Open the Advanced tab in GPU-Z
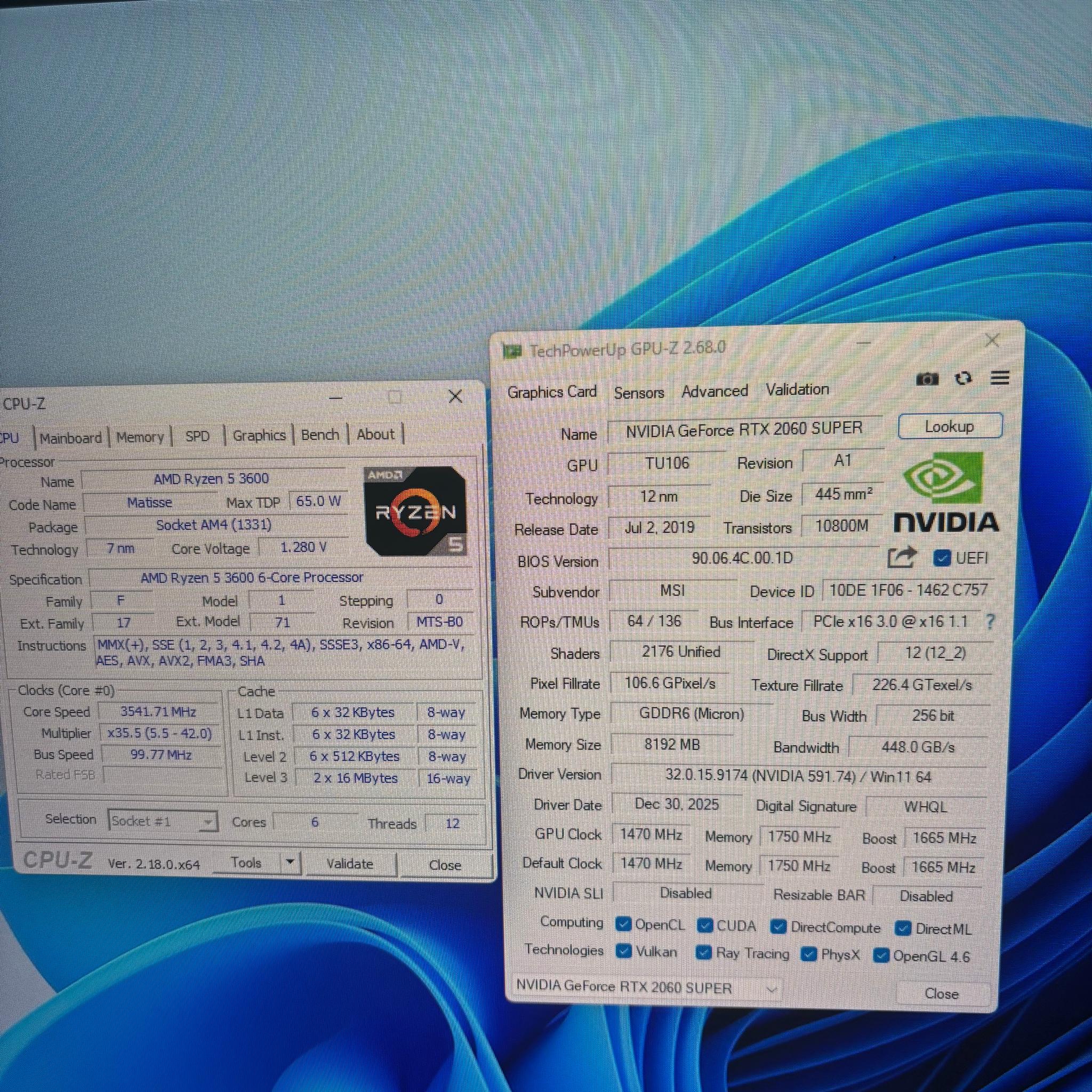Image resolution: width=1092 pixels, height=1092 pixels. click(714, 391)
